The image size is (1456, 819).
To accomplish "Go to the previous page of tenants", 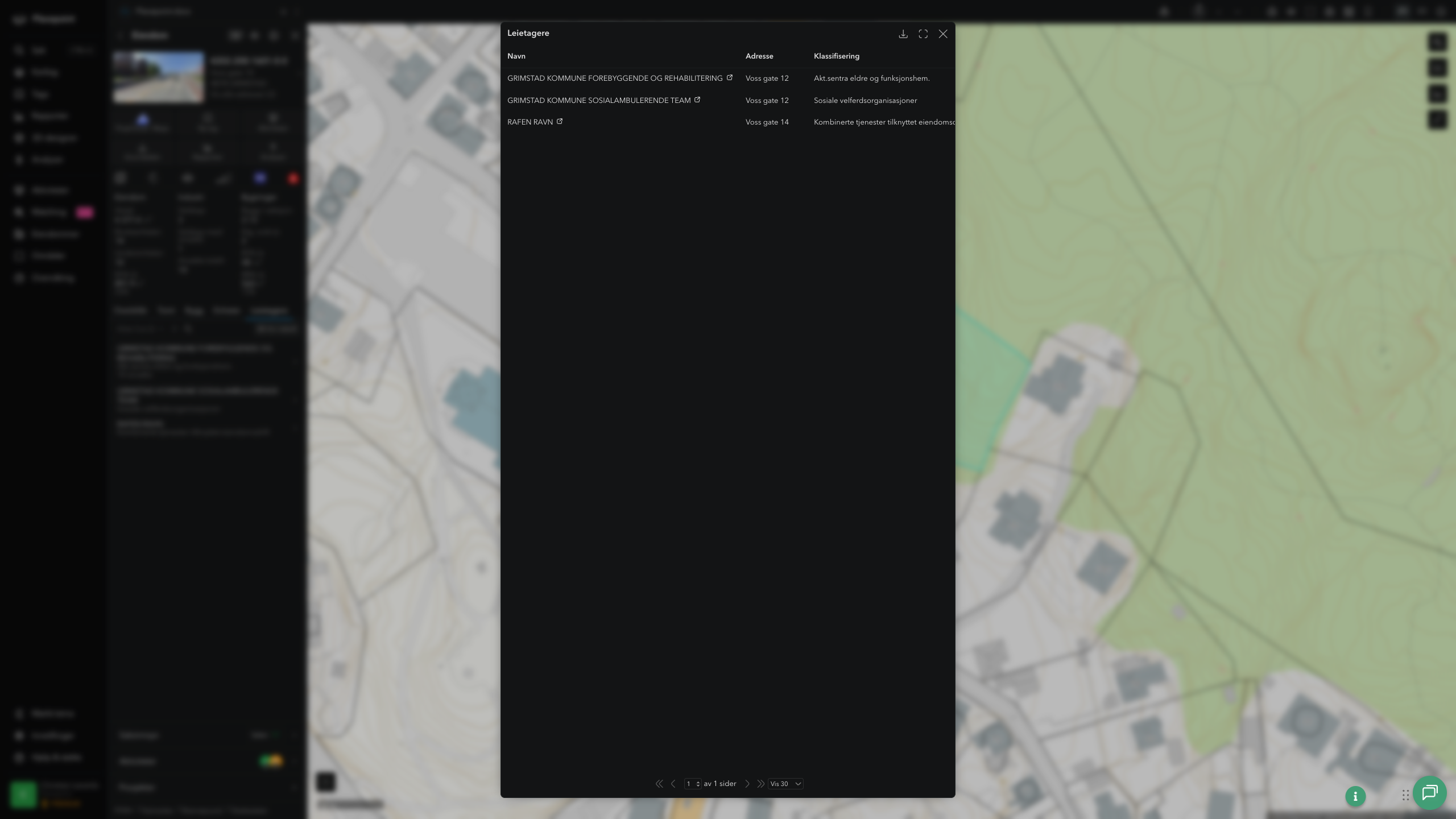I will tap(673, 784).
